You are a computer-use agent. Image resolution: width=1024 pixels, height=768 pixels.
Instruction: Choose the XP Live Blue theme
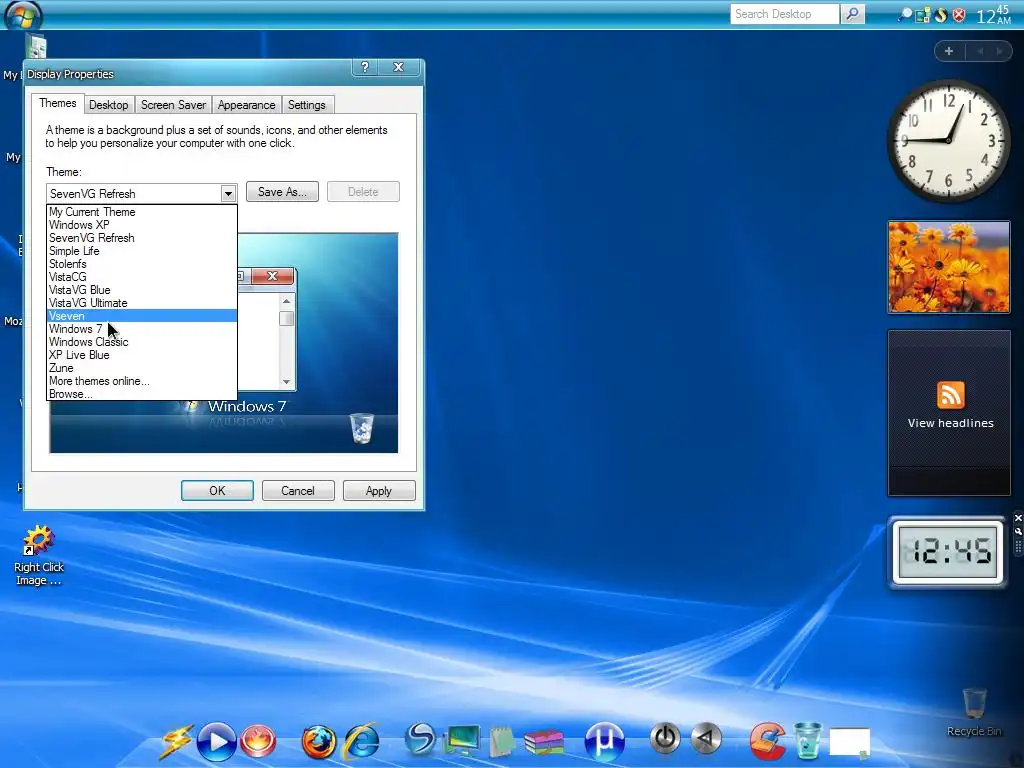142,355
